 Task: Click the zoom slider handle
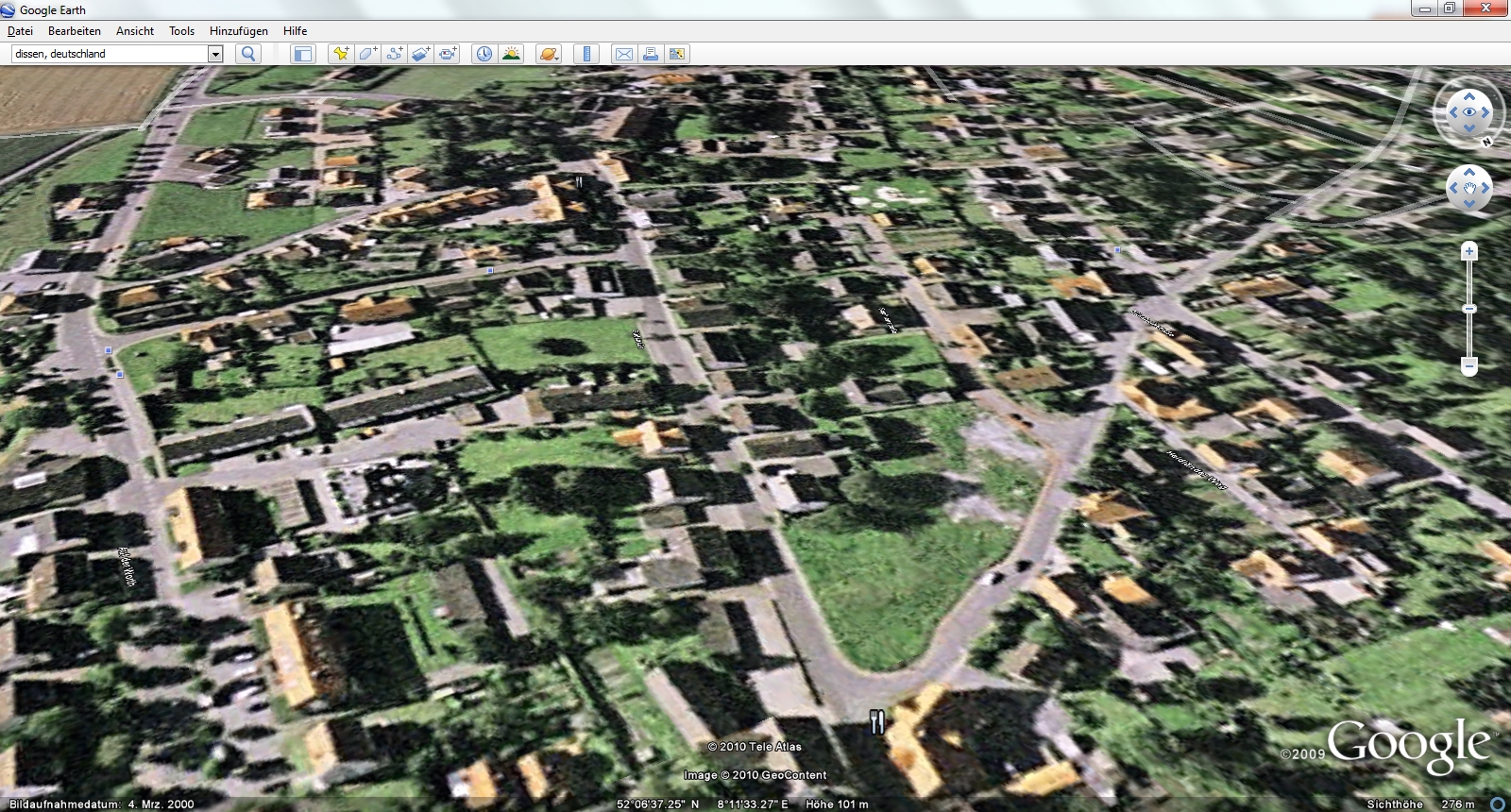[1469, 309]
